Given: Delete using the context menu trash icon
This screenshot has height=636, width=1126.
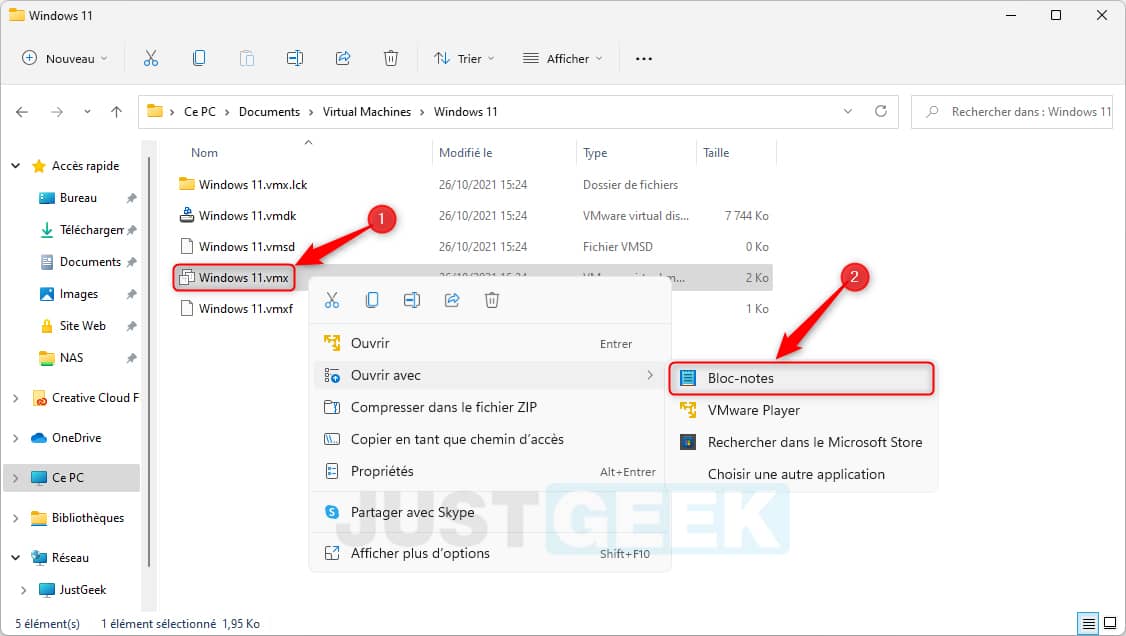Looking at the screenshot, I should [492, 300].
